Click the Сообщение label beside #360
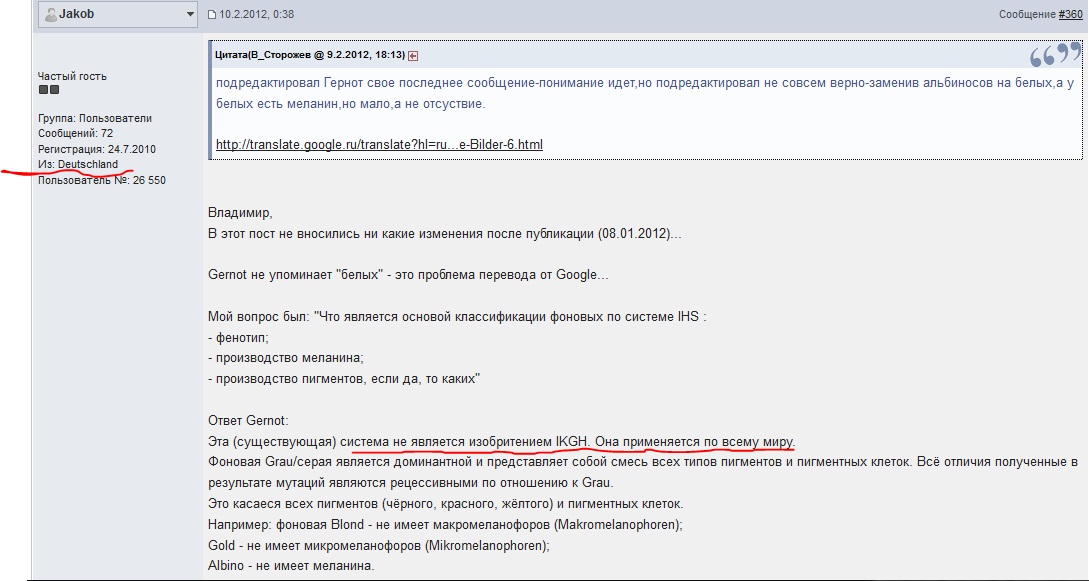The image size is (1089, 581). (1027, 14)
